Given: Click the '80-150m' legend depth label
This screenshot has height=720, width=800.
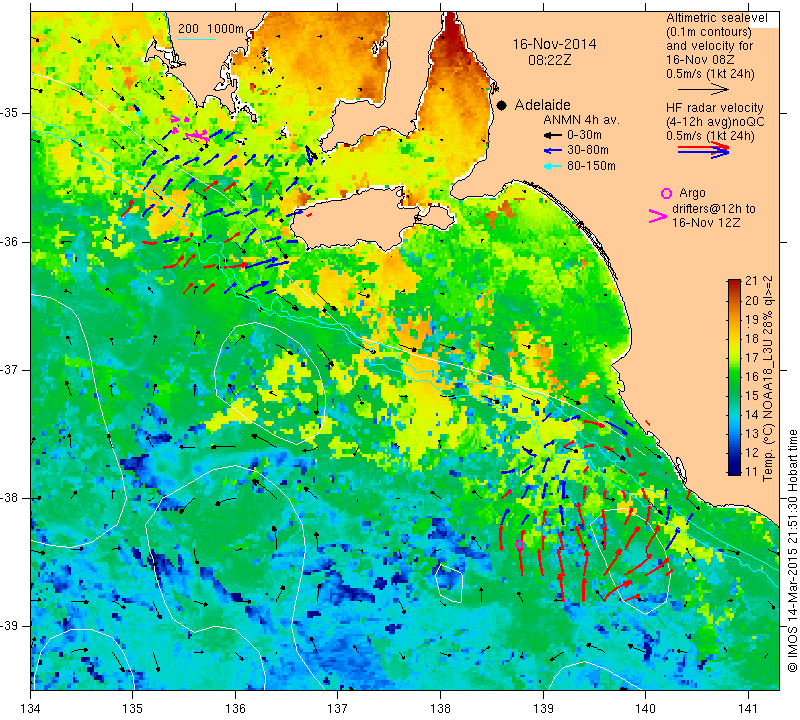Looking at the screenshot, I should pyautogui.click(x=591, y=166).
